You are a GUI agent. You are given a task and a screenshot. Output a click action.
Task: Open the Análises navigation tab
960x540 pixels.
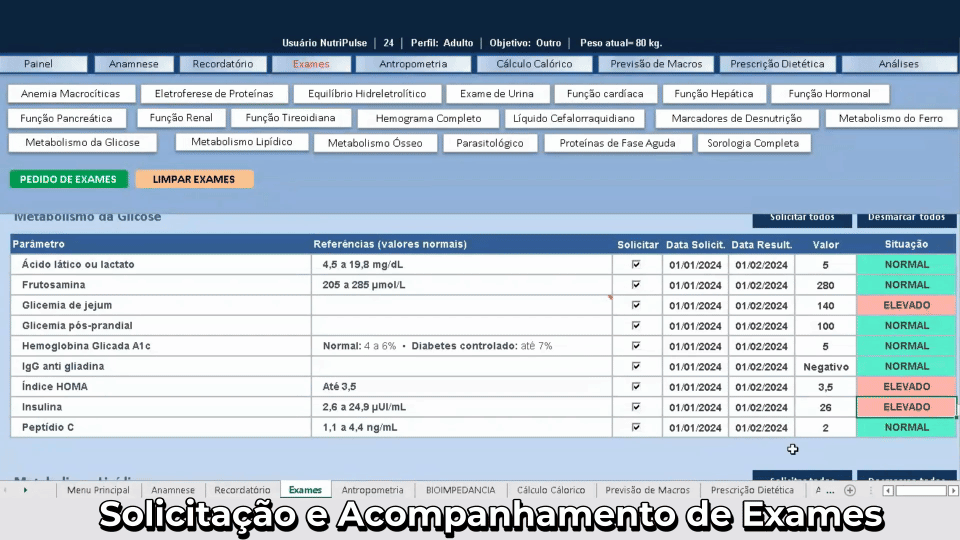[899, 64]
